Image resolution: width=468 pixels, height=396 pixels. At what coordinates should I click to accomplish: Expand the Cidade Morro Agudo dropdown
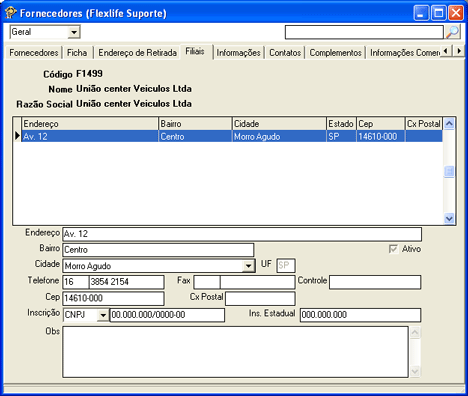[x=248, y=266]
